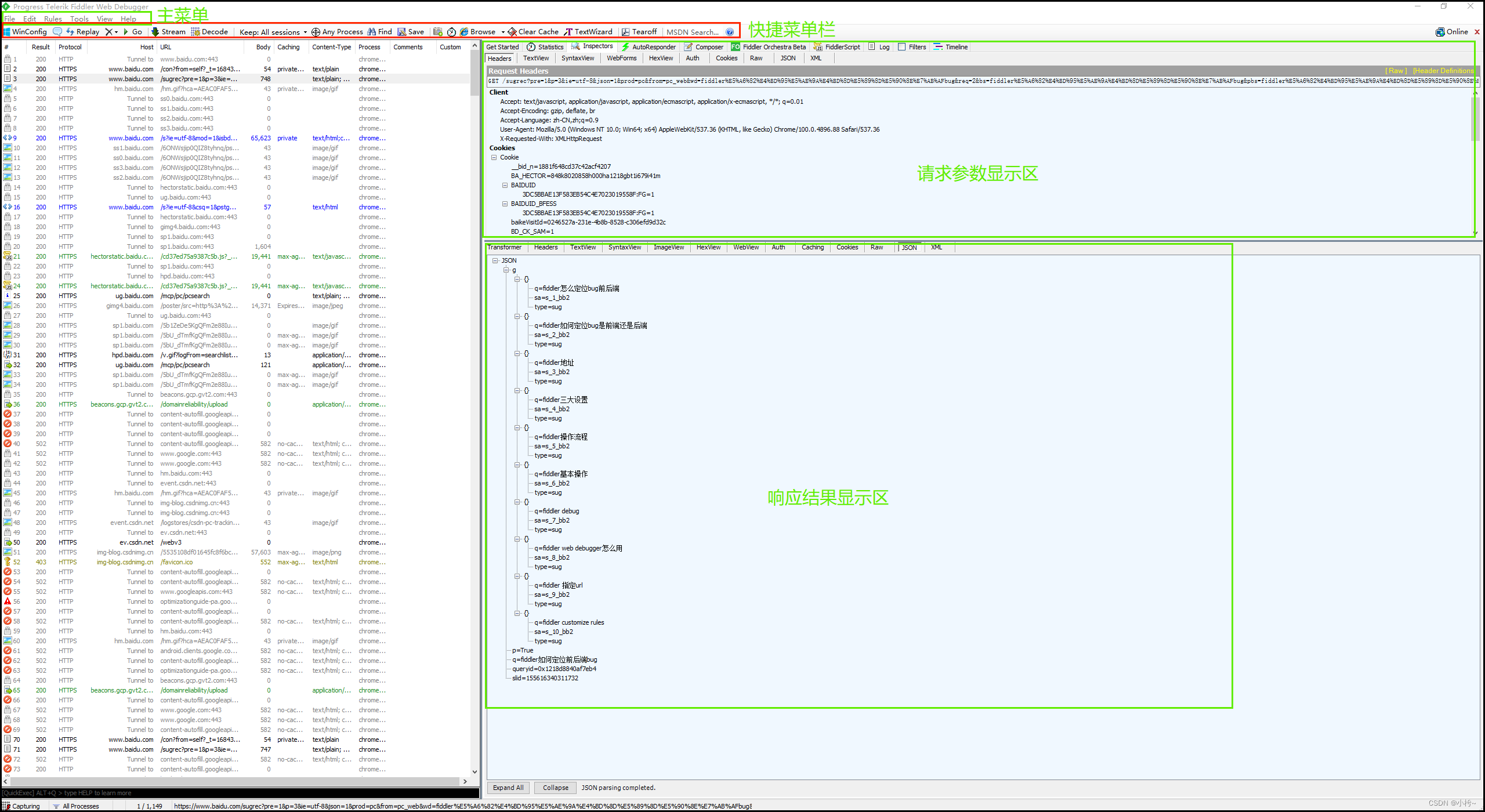The image size is (1485, 812).
Task: Open the Help menu
Action: [128, 19]
